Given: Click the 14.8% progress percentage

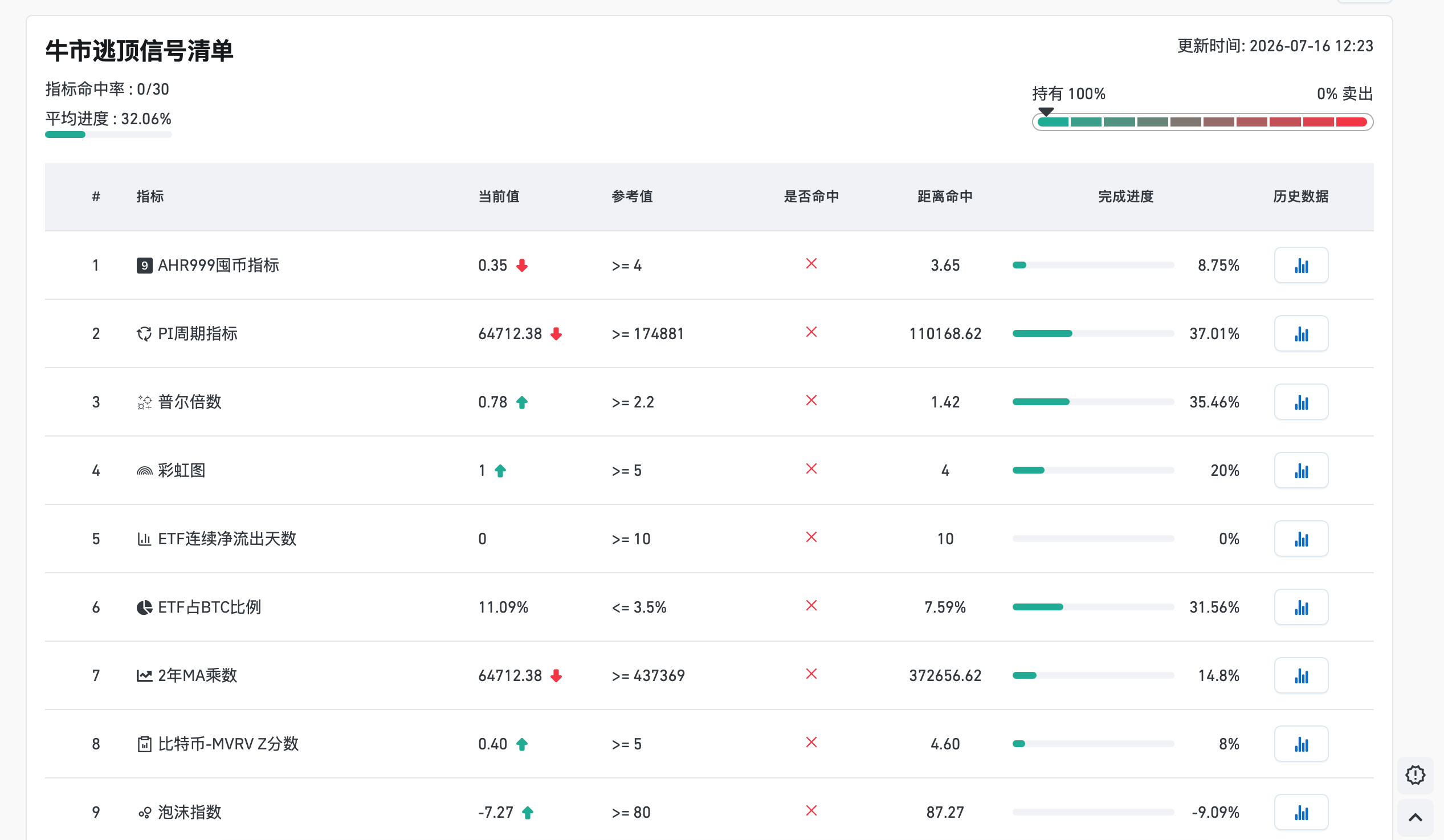Looking at the screenshot, I should coord(1218,675).
